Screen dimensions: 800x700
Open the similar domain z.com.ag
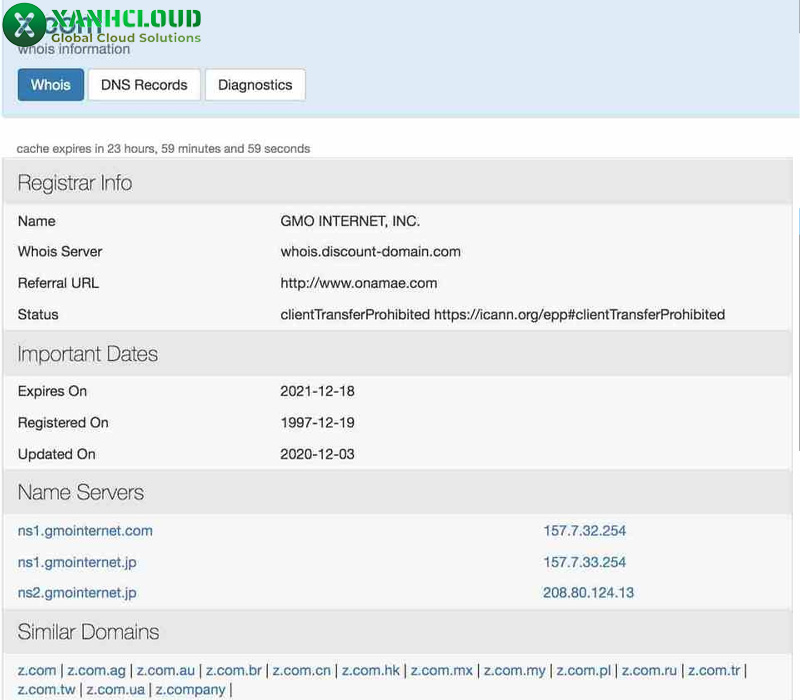tap(96, 670)
